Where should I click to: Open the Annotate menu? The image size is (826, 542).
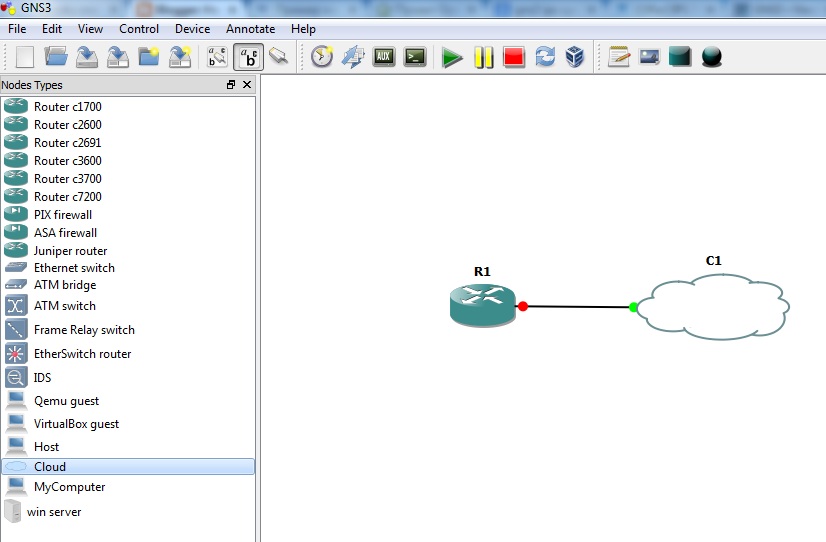[250, 29]
